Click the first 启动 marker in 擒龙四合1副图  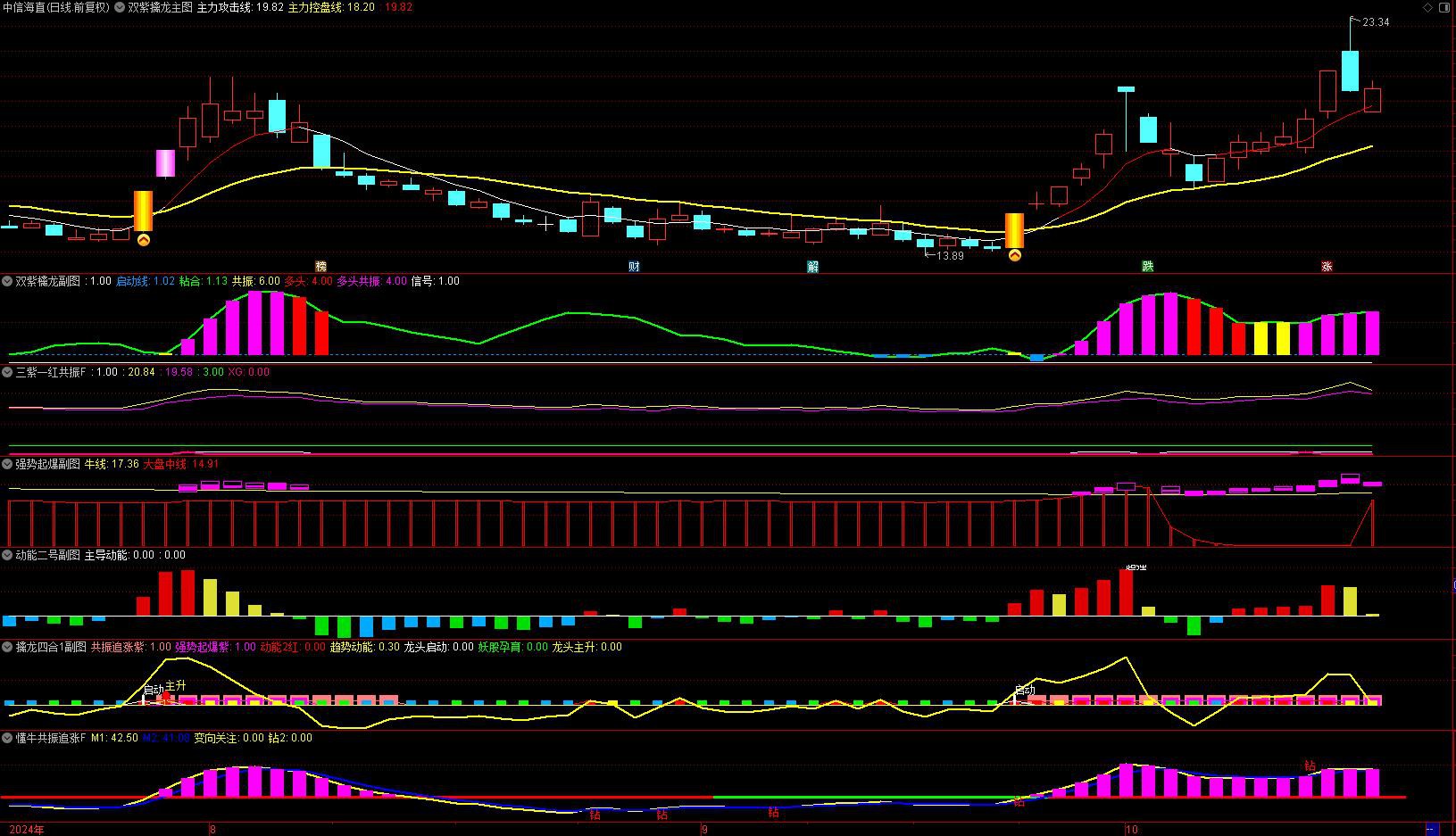point(154,690)
